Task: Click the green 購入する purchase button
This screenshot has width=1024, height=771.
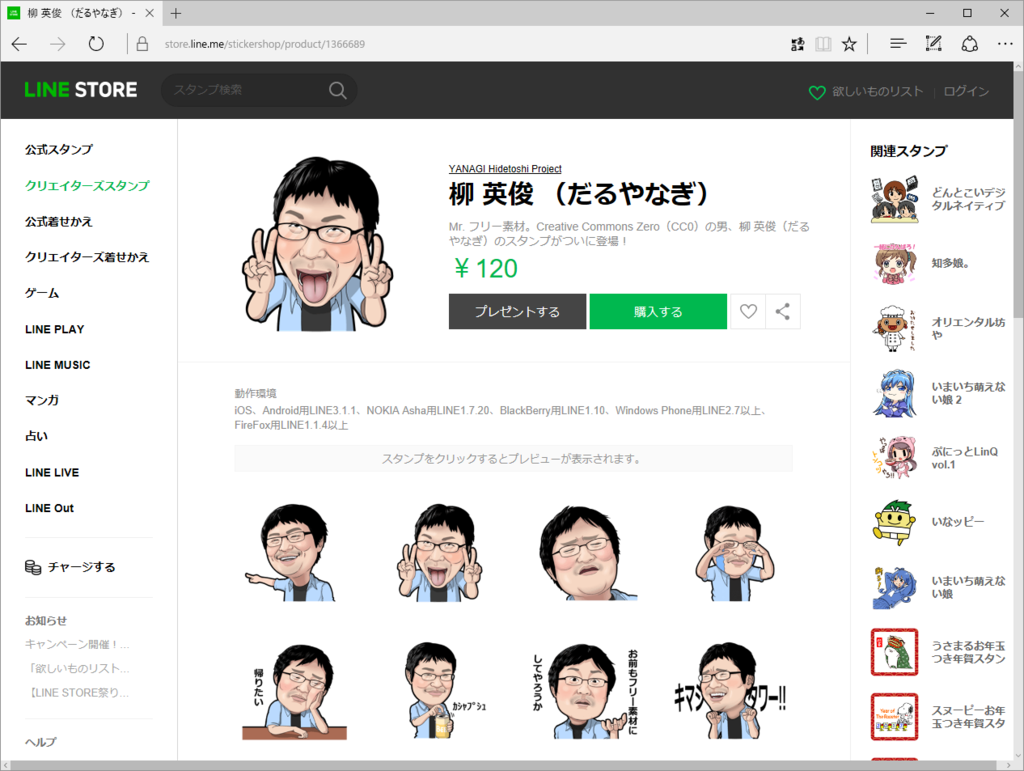Action: 658,311
